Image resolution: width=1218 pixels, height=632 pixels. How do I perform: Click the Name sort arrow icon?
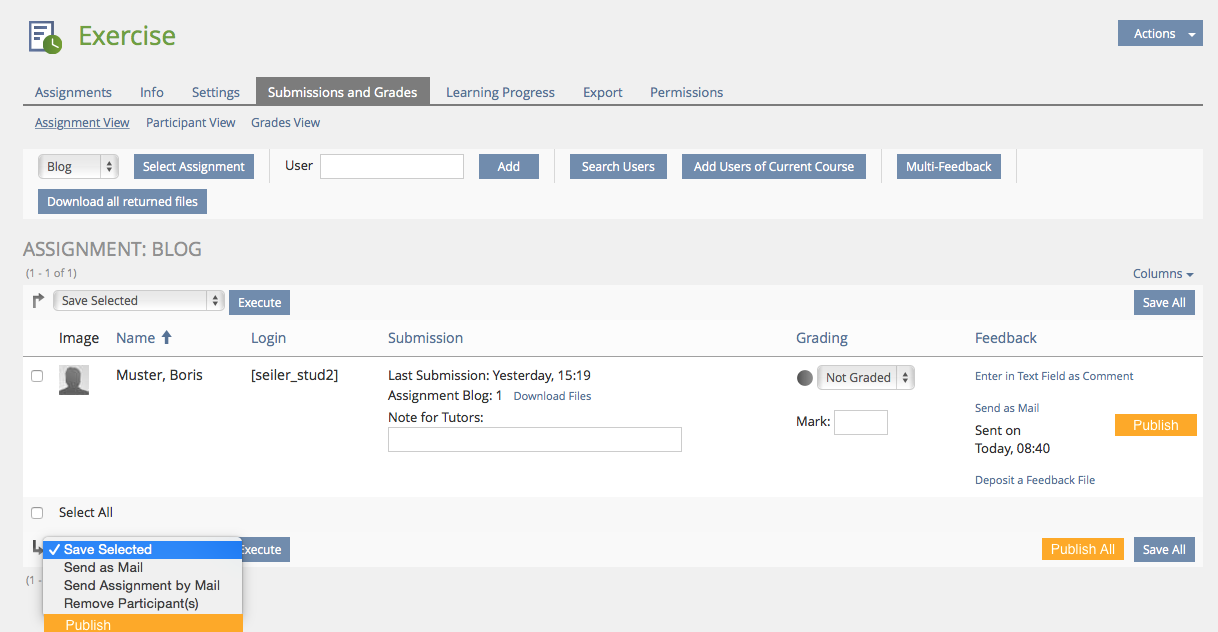pos(167,338)
